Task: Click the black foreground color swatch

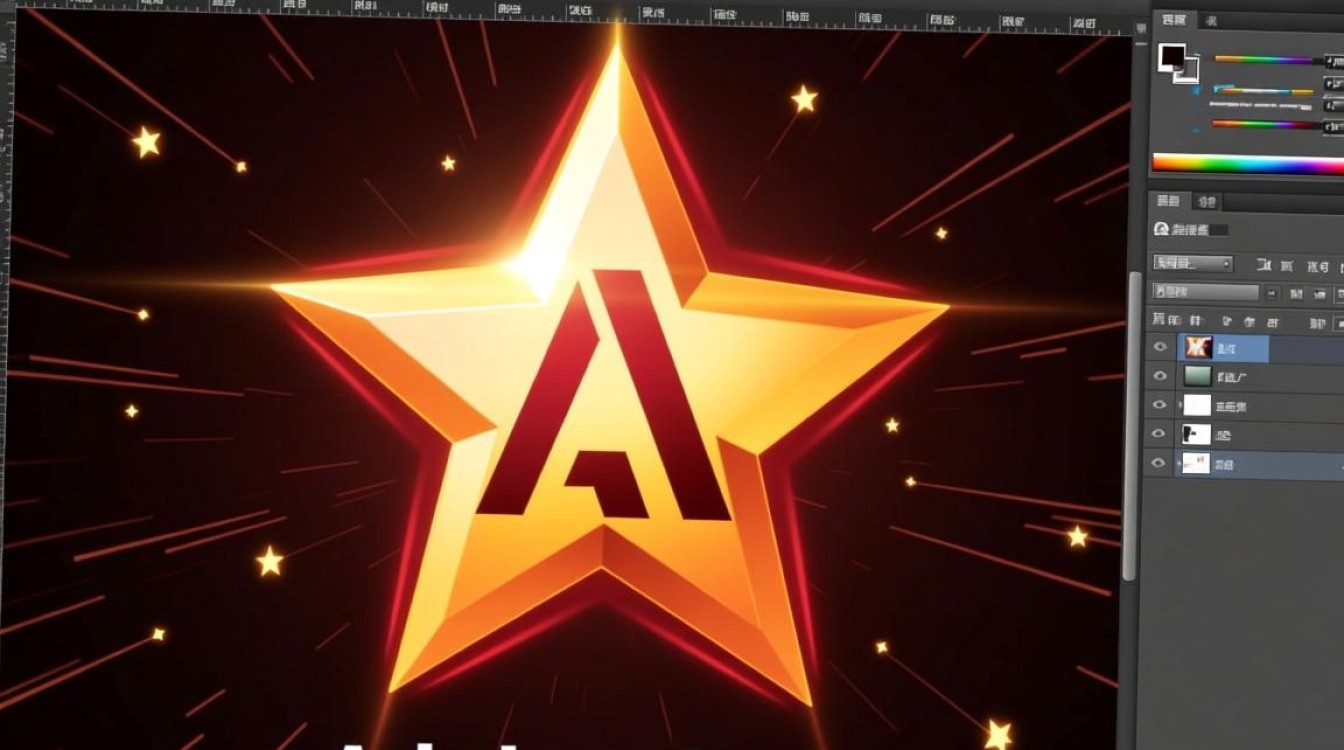Action: tap(1171, 57)
